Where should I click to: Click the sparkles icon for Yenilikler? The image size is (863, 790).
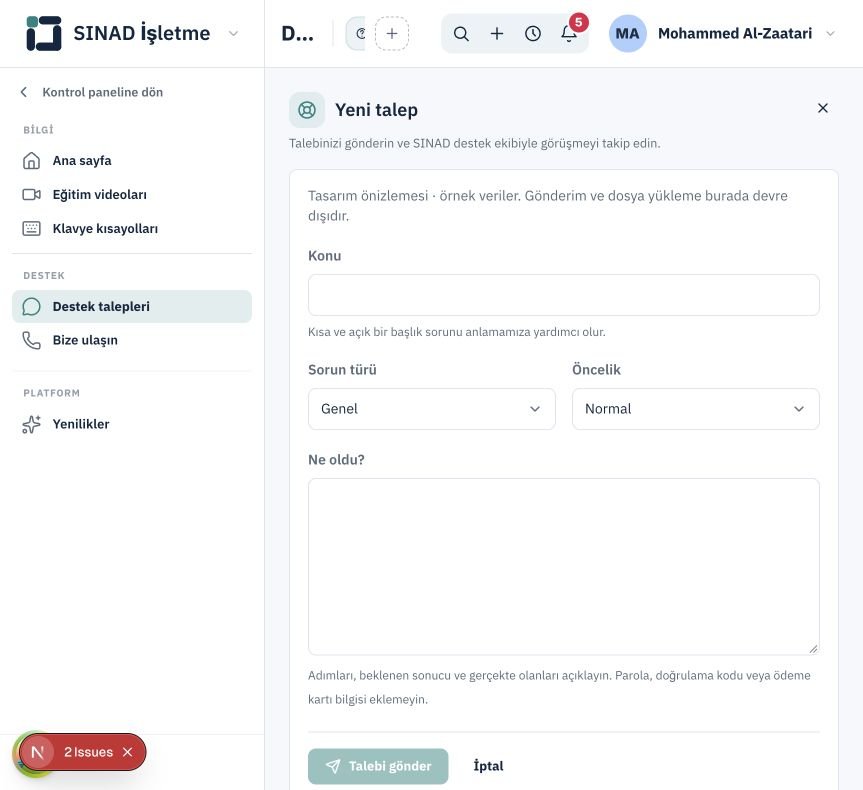click(31, 424)
